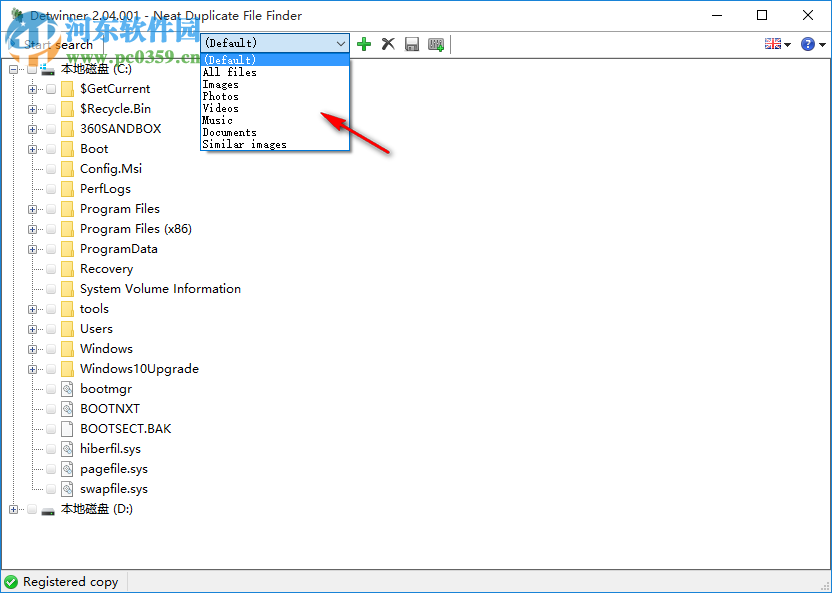The height and width of the screenshot is (593, 832).
Task: Enable the Program Files (x86) checkbox
Action: point(51,229)
